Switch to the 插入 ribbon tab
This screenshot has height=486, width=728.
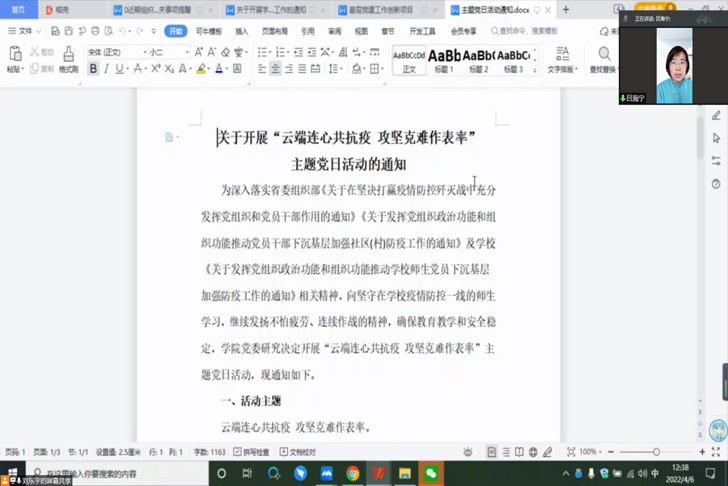tap(242, 31)
